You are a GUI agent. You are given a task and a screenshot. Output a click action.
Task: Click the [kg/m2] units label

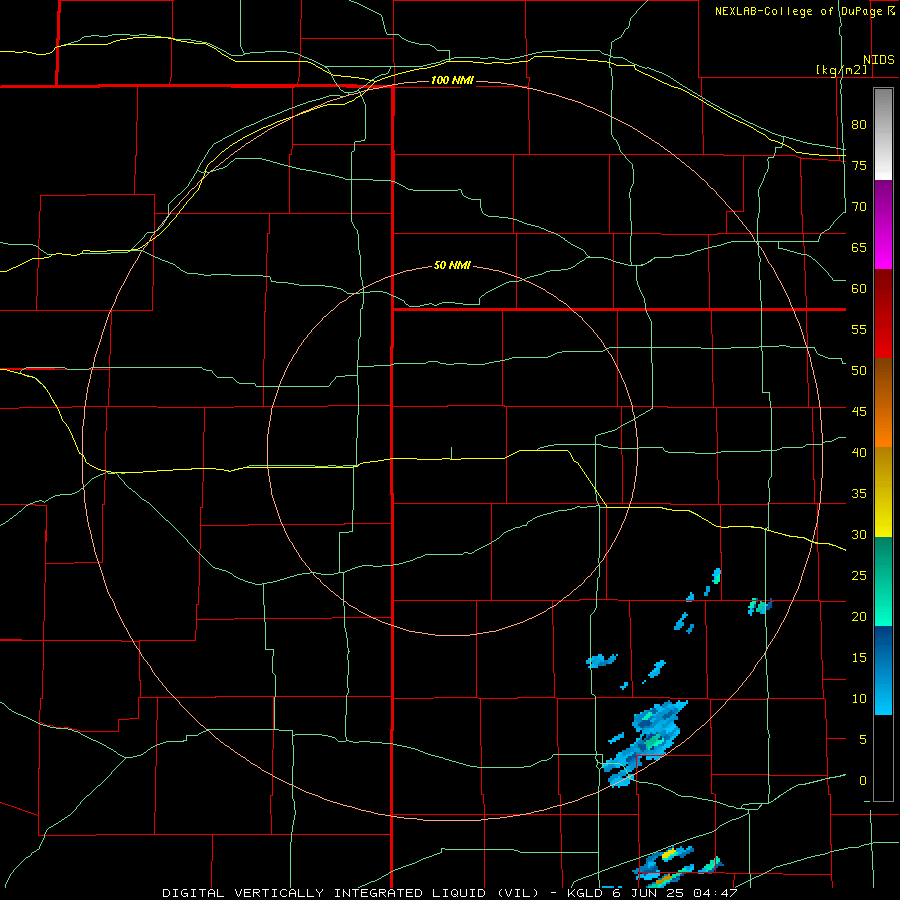[x=841, y=70]
